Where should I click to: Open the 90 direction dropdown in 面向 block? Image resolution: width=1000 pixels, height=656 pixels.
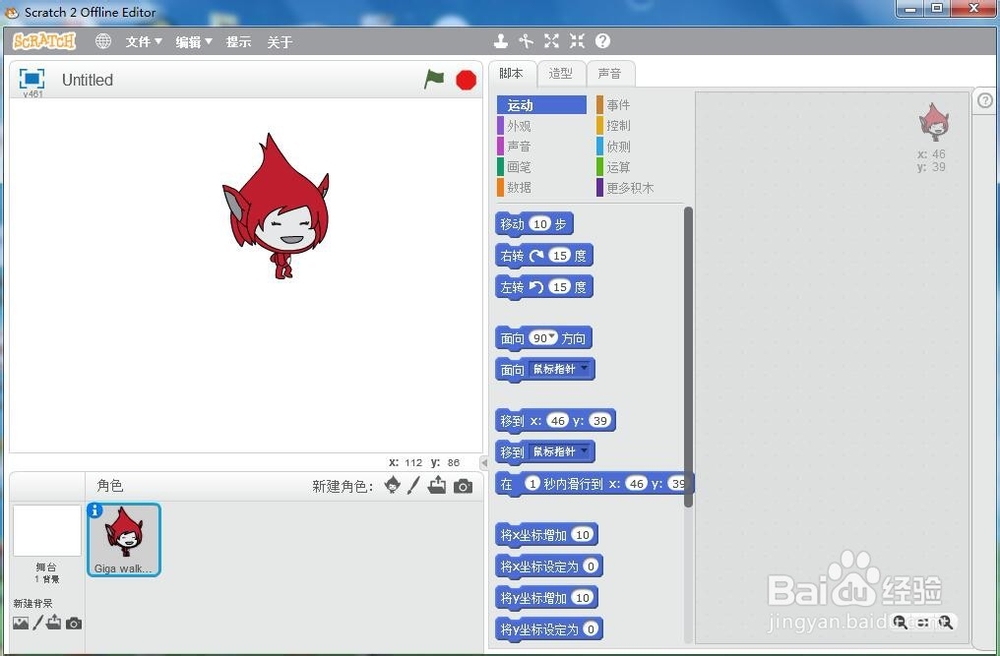(543, 338)
